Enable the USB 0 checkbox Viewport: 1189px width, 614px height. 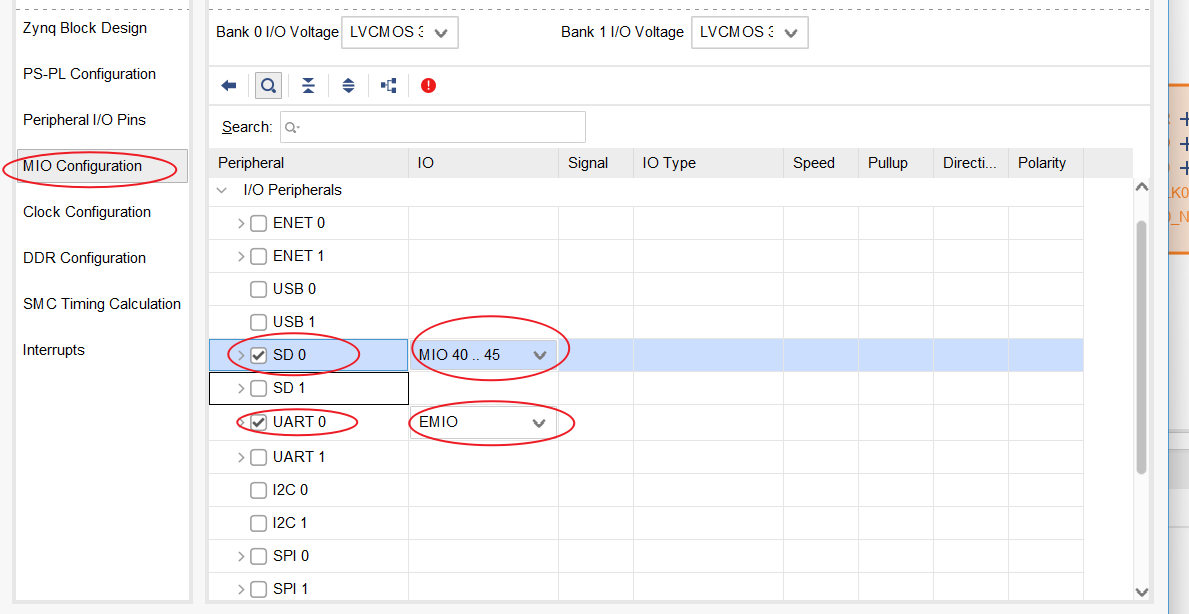[x=259, y=290]
